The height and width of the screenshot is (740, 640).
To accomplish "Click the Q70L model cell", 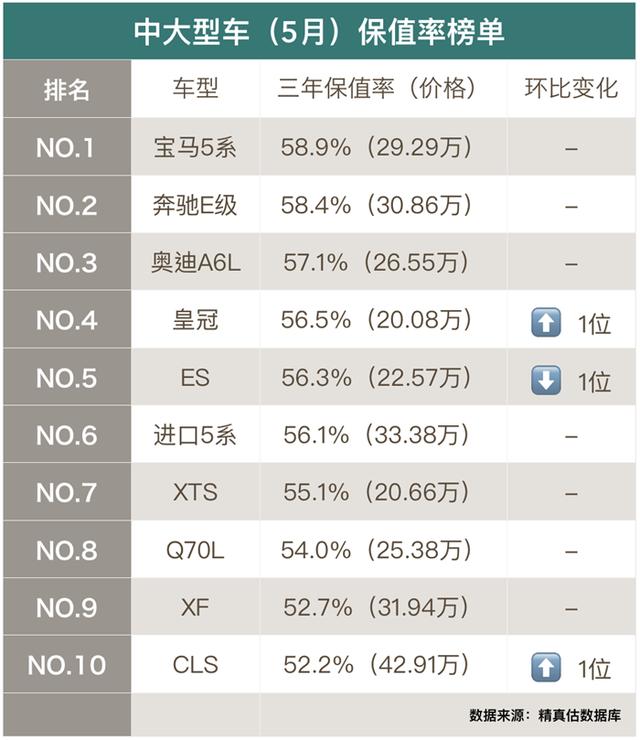I will click(195, 550).
